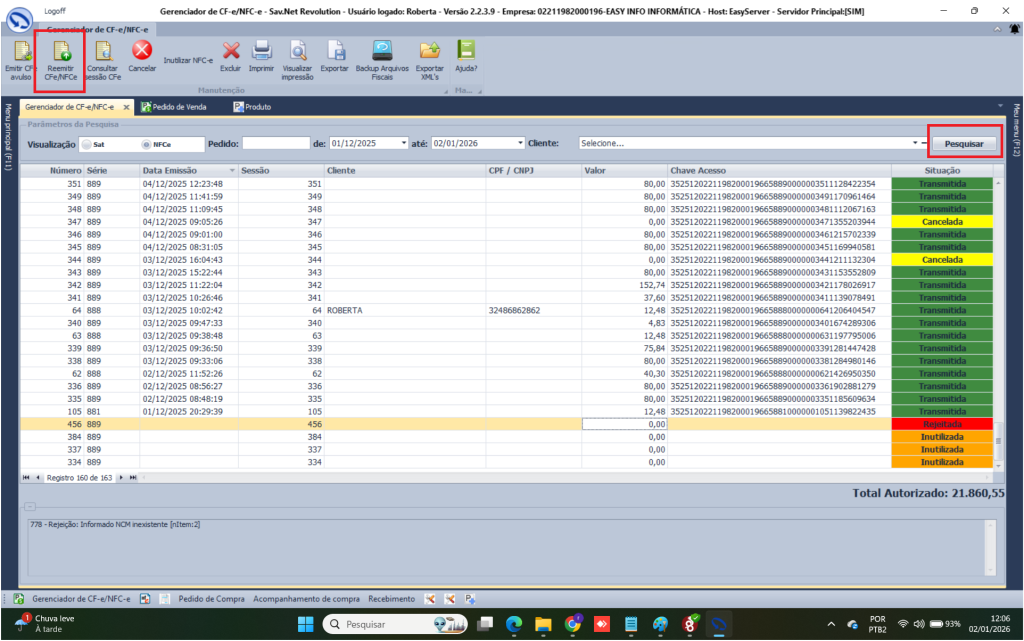The image size is (1024, 641).
Task: Collapse the rejection message panel
Action: [30, 506]
